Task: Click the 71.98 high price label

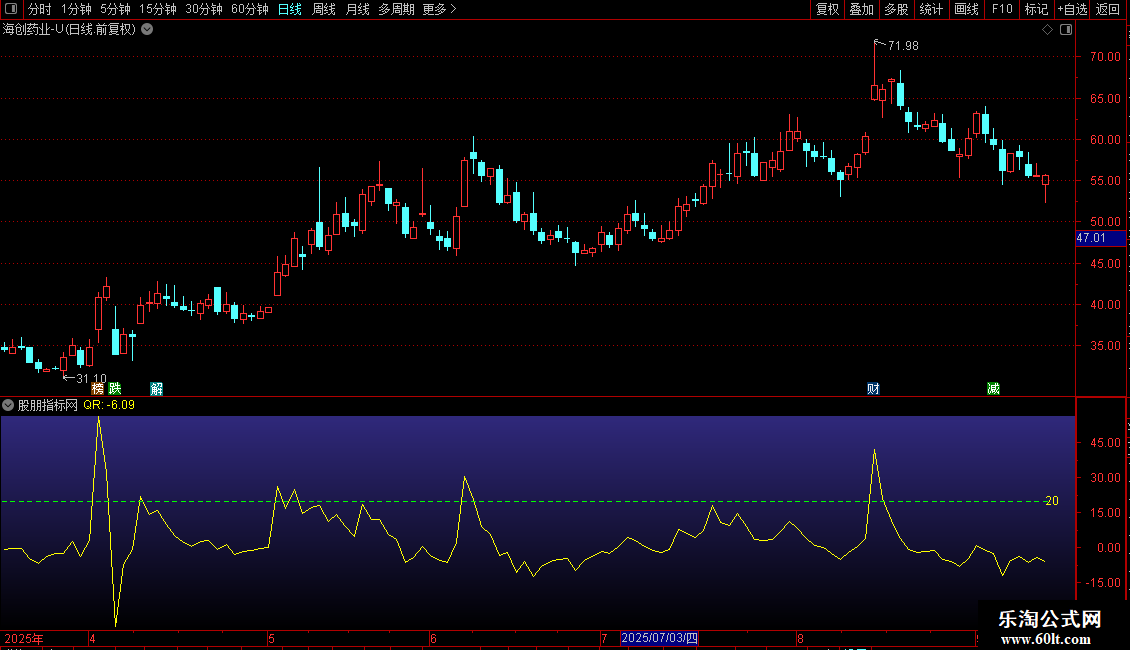Action: pyautogui.click(x=903, y=45)
